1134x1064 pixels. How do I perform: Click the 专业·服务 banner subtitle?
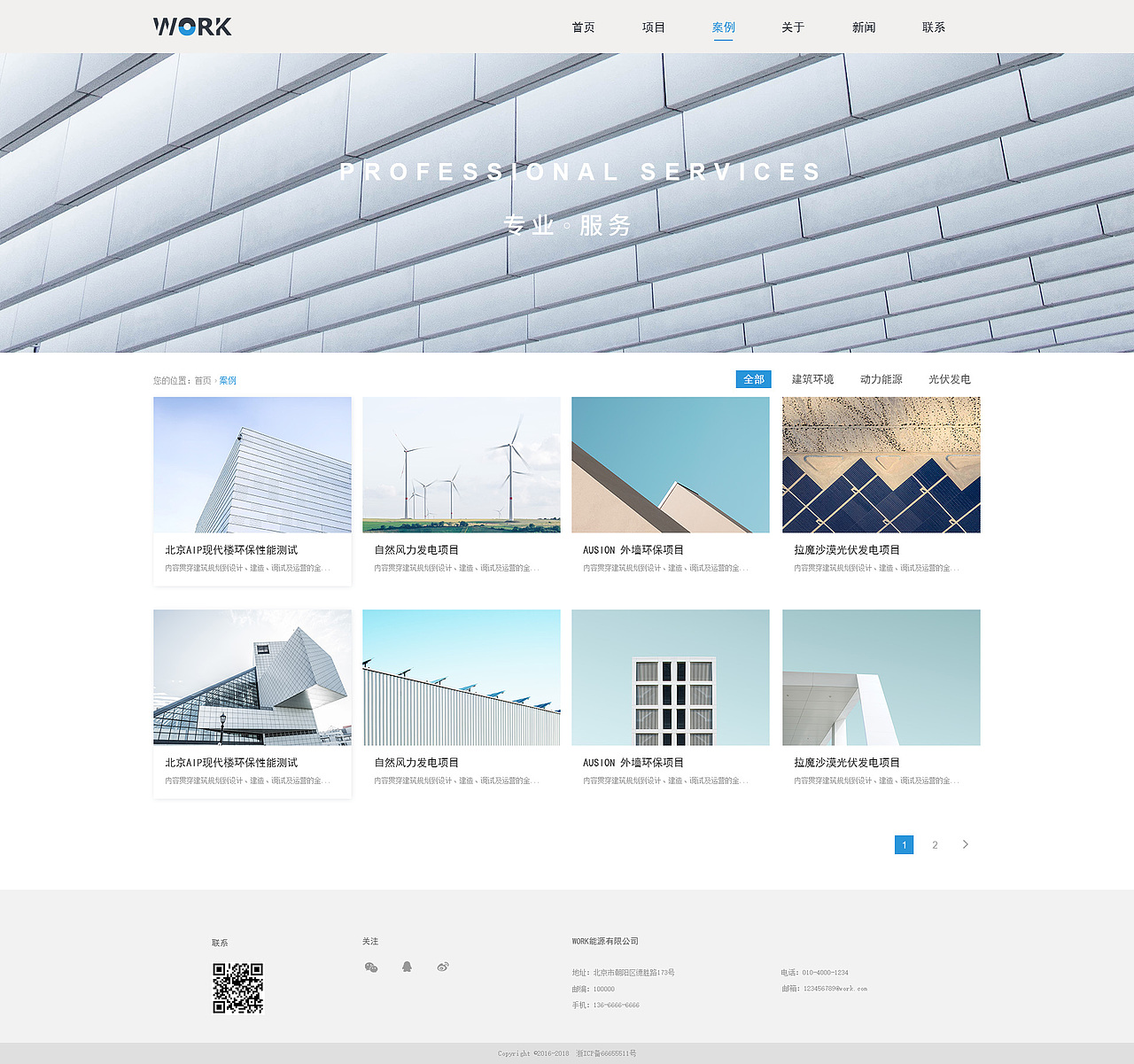point(567,225)
